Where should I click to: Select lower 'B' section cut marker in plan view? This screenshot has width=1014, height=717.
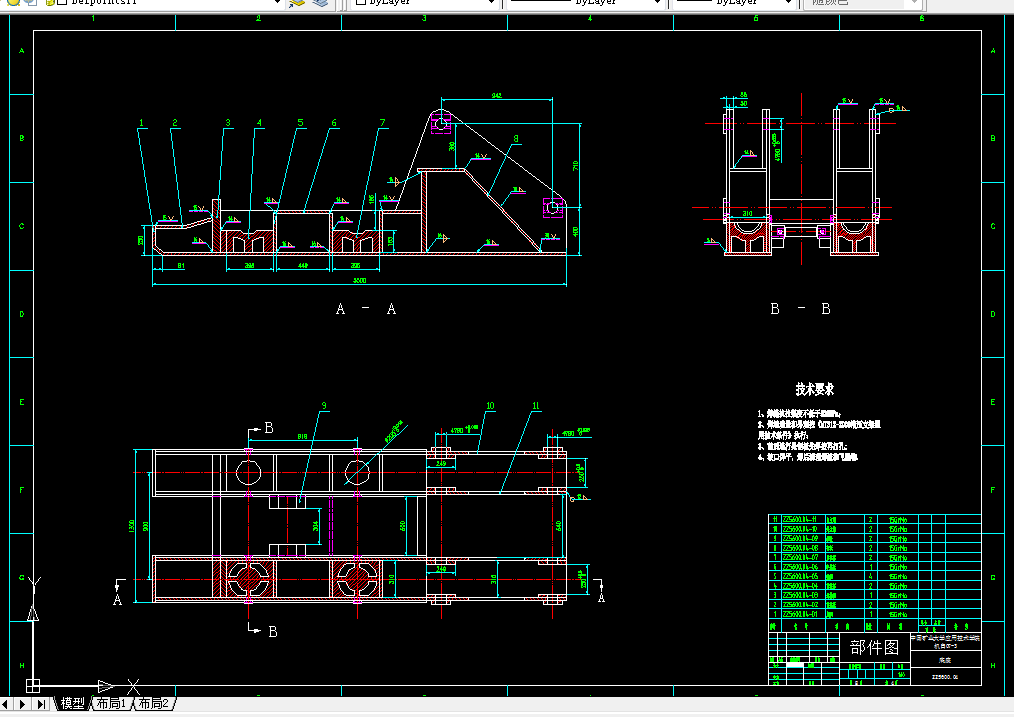click(273, 632)
